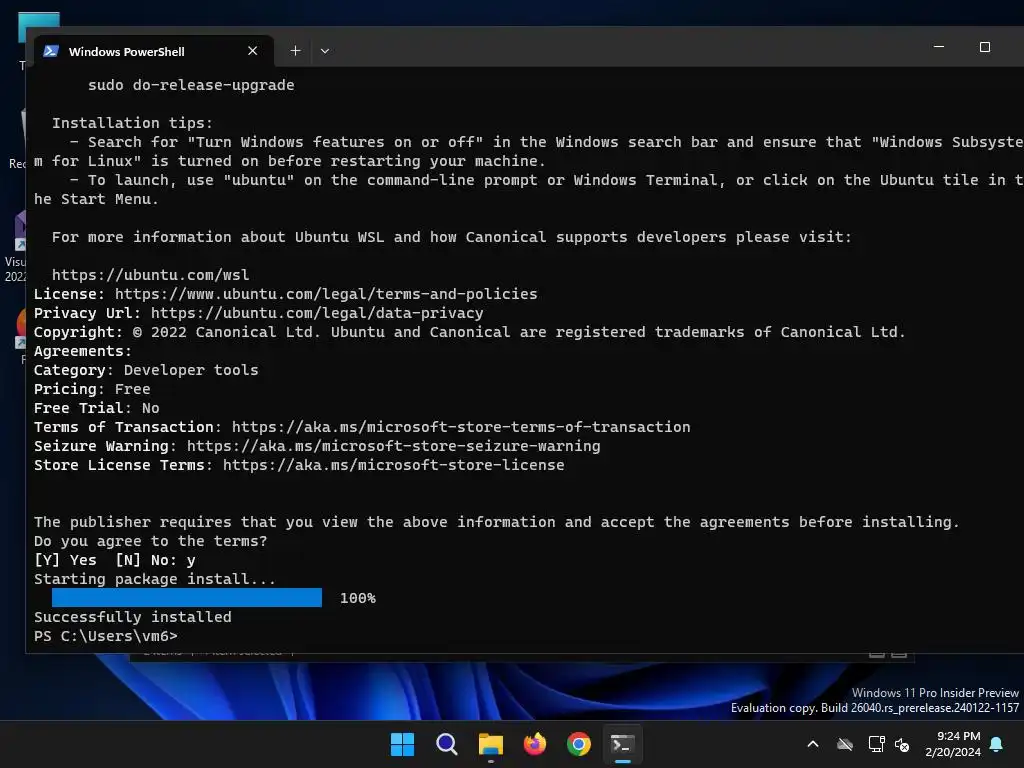Click the Terminal icon in the taskbar
The height and width of the screenshot is (768, 1024).
pyautogui.click(x=622, y=744)
